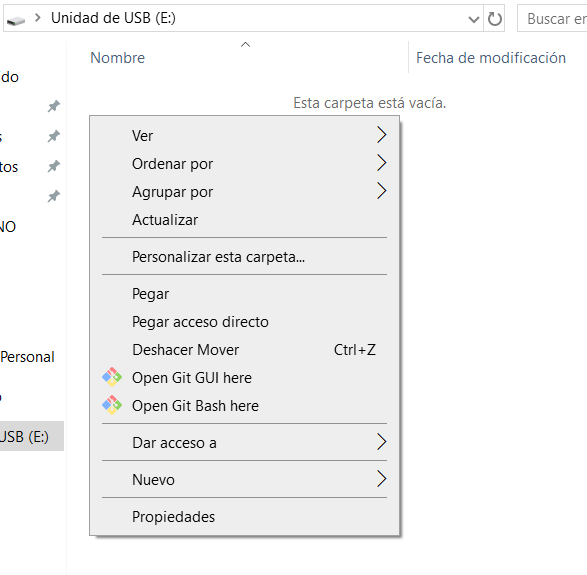Select the sidebar item ending in 'do'

(x=9, y=77)
